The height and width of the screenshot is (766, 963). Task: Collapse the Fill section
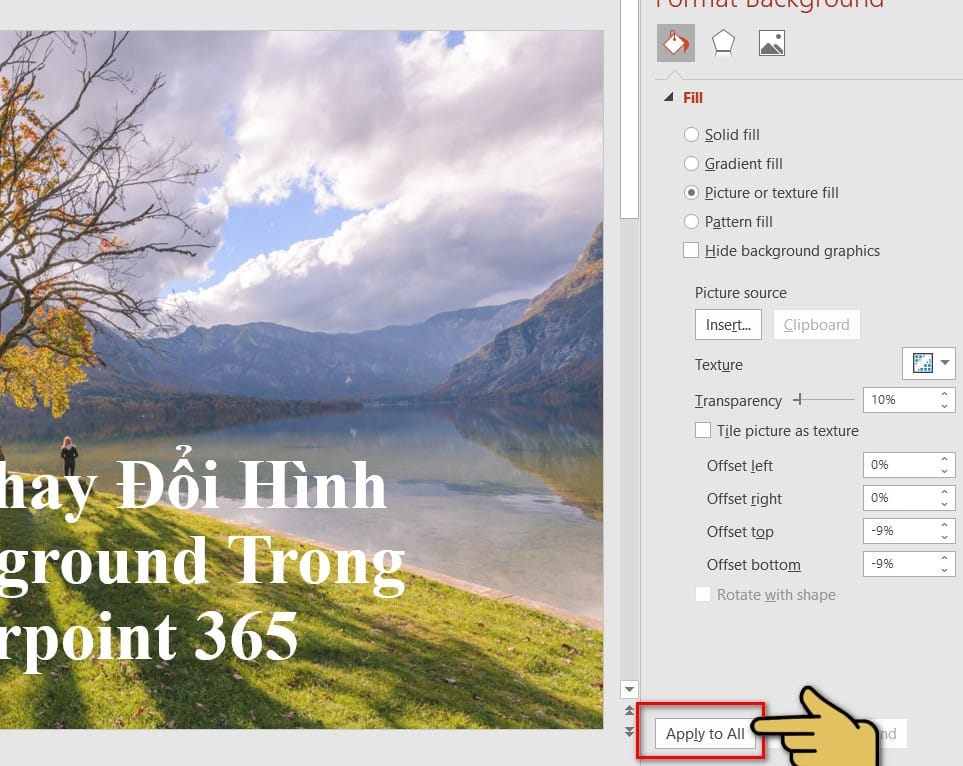[668, 97]
